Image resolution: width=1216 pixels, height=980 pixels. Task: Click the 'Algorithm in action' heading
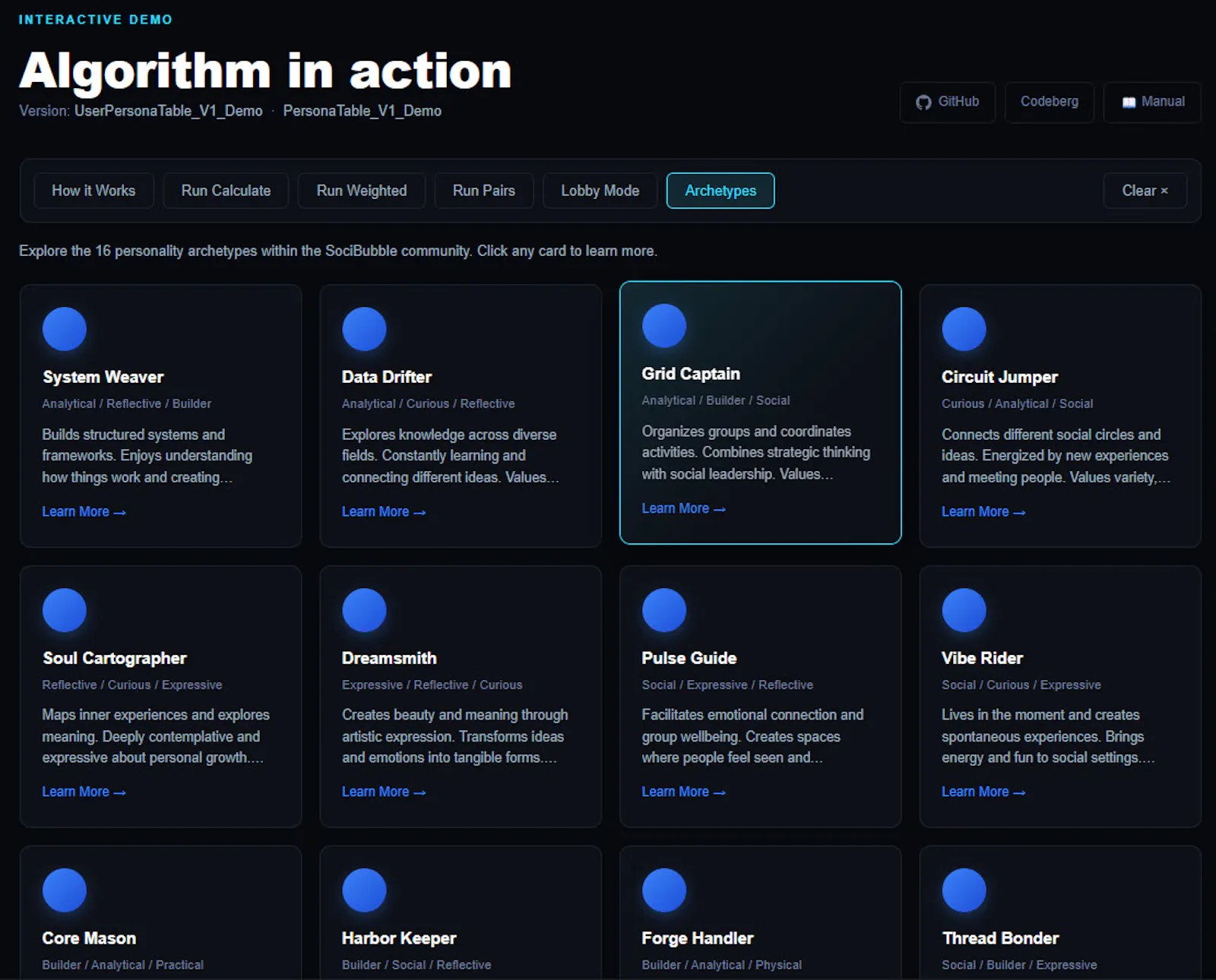[x=265, y=71]
